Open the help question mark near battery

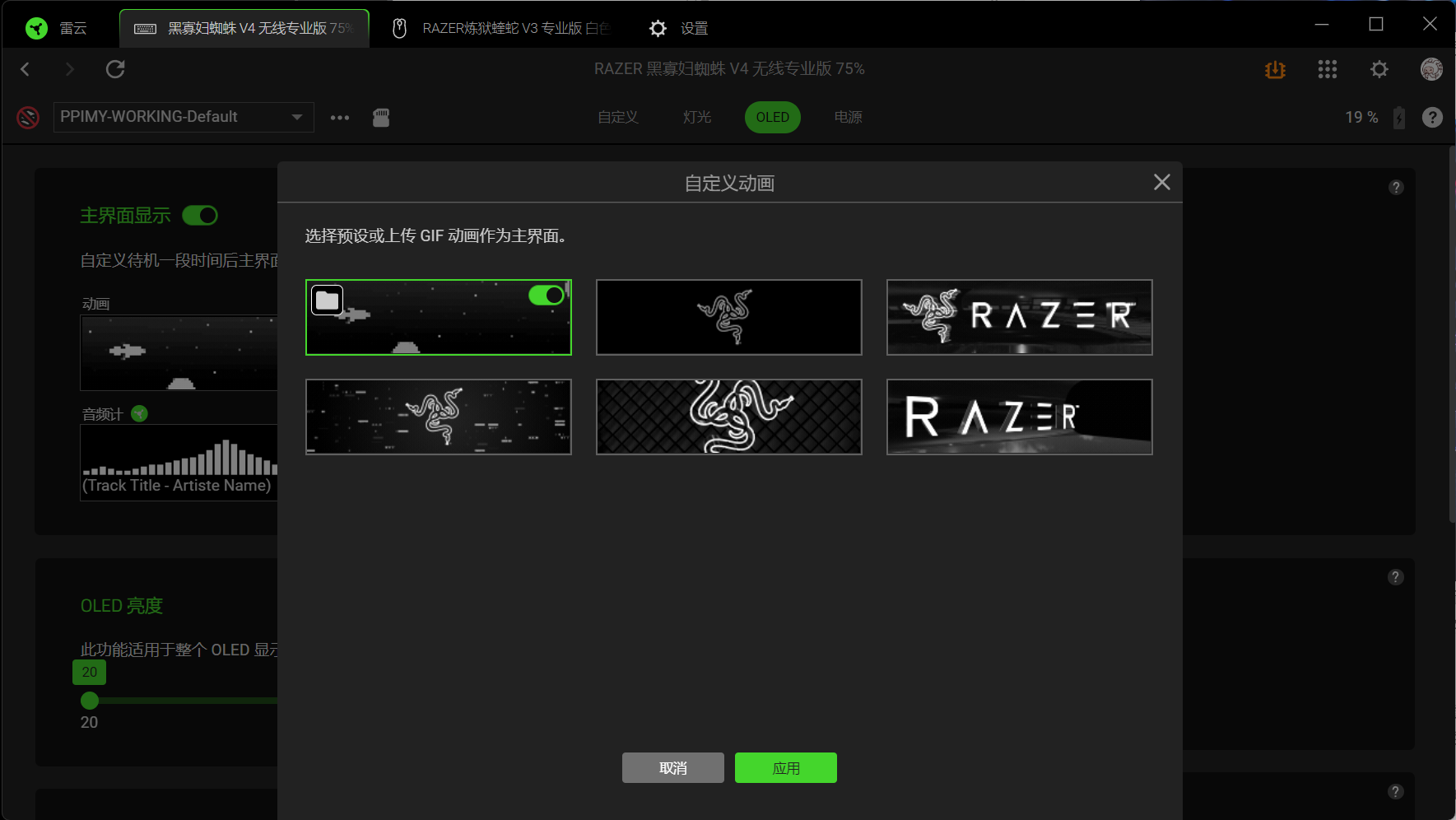1432,118
